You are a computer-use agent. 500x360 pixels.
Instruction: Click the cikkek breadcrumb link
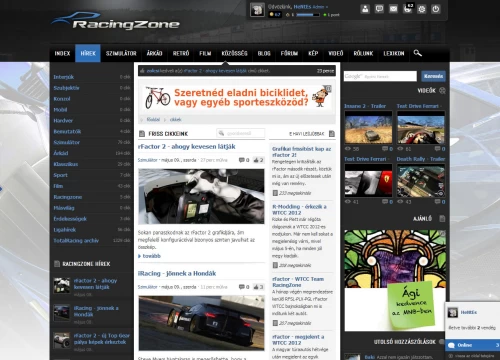click(175, 119)
